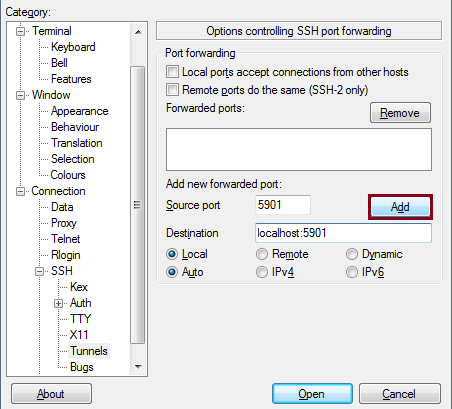452x409 pixels.
Task: Click the Add forwarded port button
Action: [x=400, y=207]
